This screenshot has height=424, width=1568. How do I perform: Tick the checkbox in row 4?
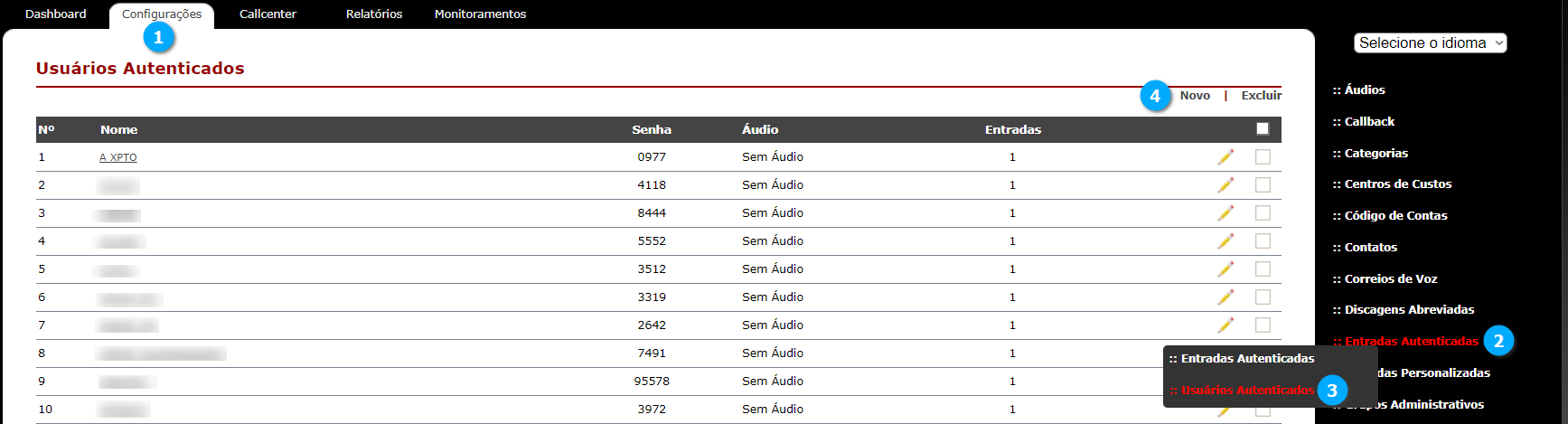tap(1263, 241)
